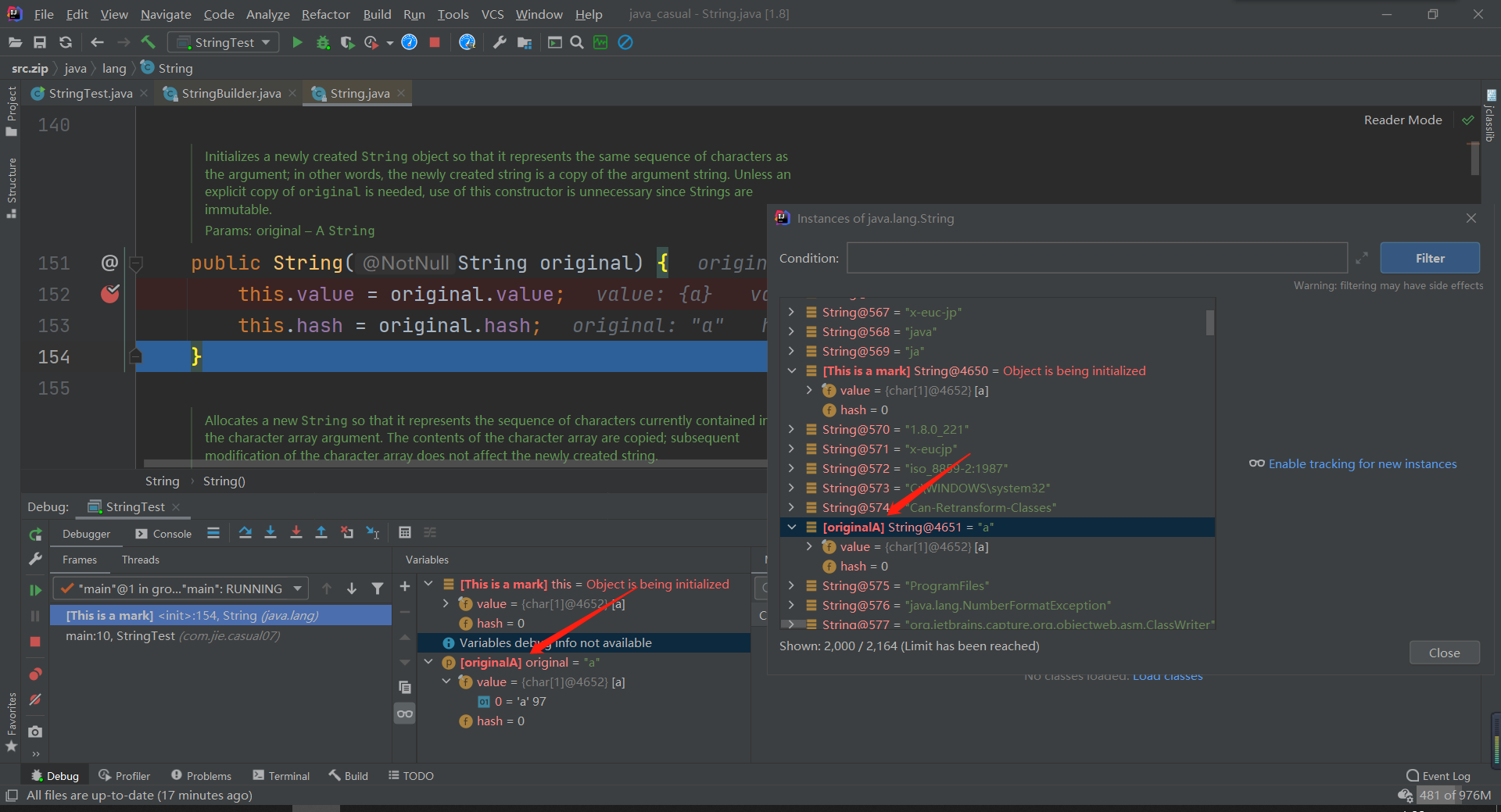Image resolution: width=1501 pixels, height=812 pixels.
Task: Open Profiler tool window
Action: point(124,775)
